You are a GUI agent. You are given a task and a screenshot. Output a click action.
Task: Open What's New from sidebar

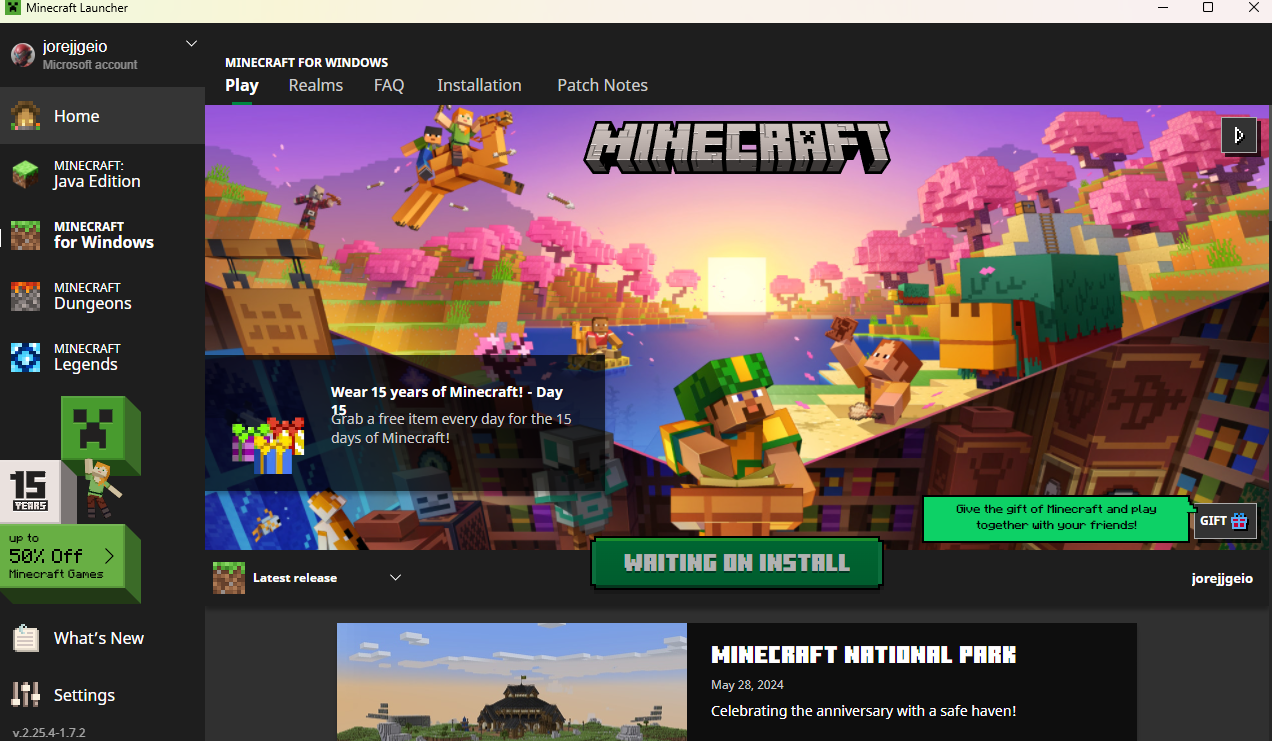point(102,638)
